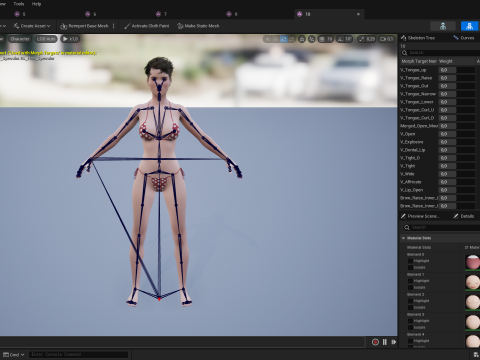480x360 pixels.
Task: Open camera speed setting
Action: 387,39
